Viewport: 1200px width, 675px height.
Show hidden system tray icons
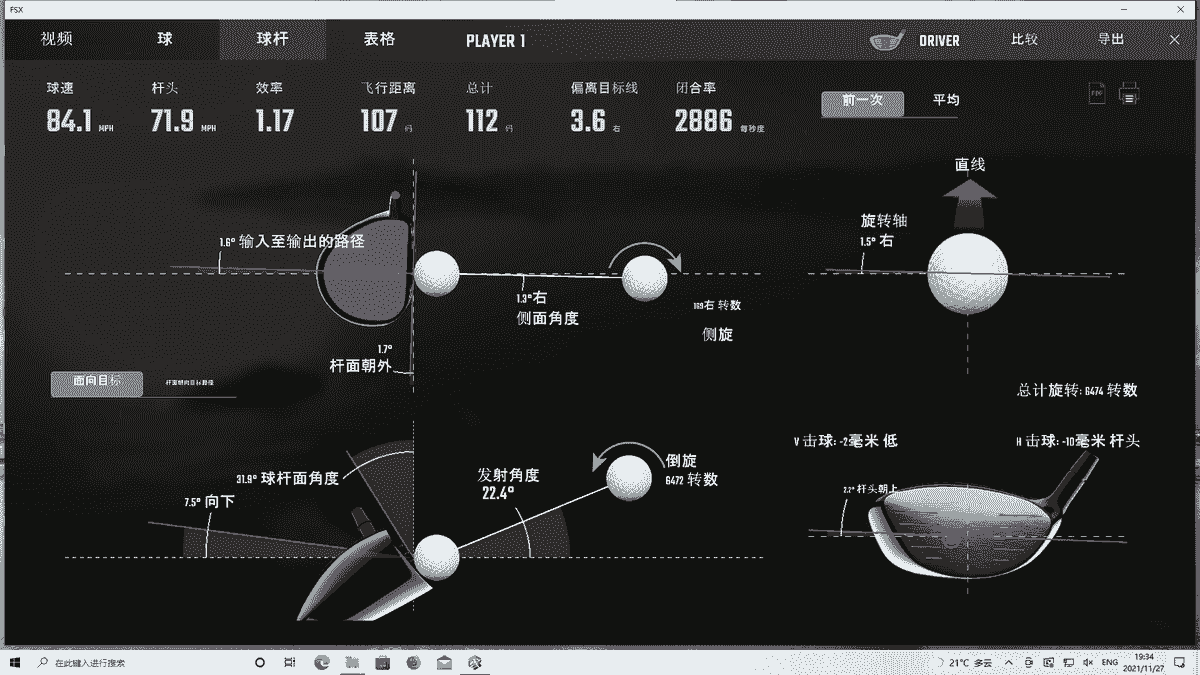[x=1011, y=662]
